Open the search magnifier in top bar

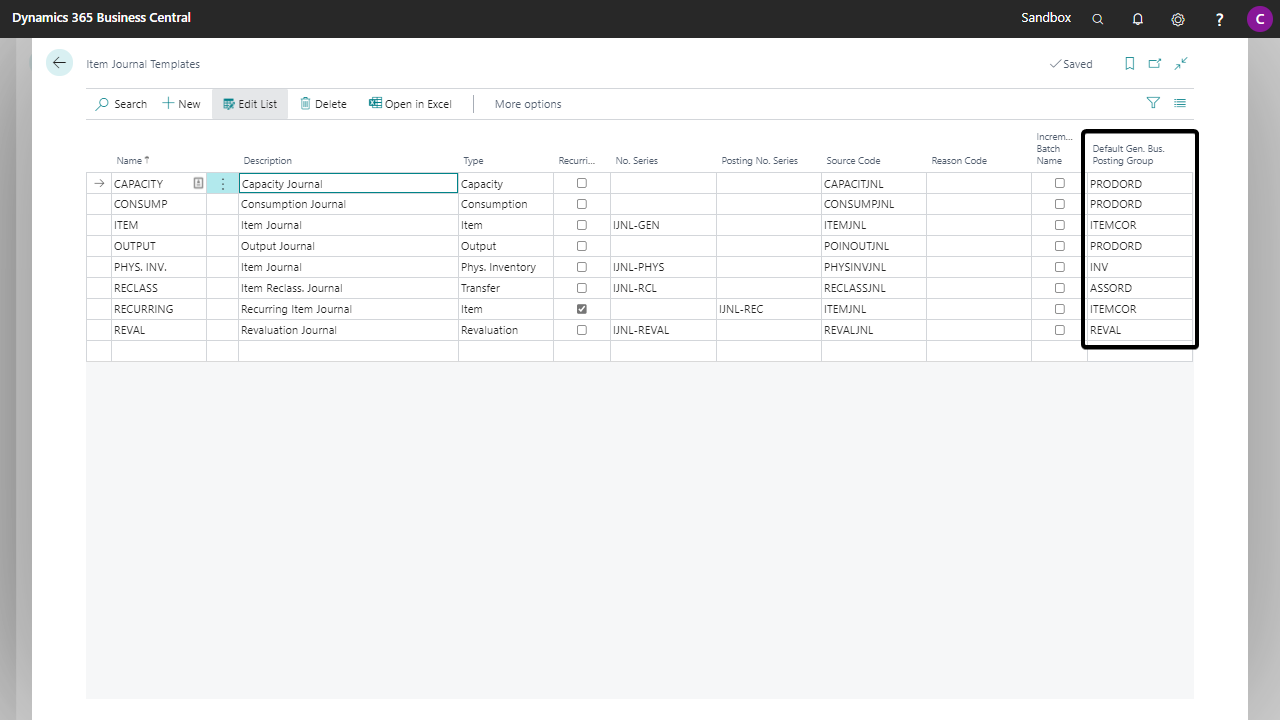click(x=1098, y=19)
